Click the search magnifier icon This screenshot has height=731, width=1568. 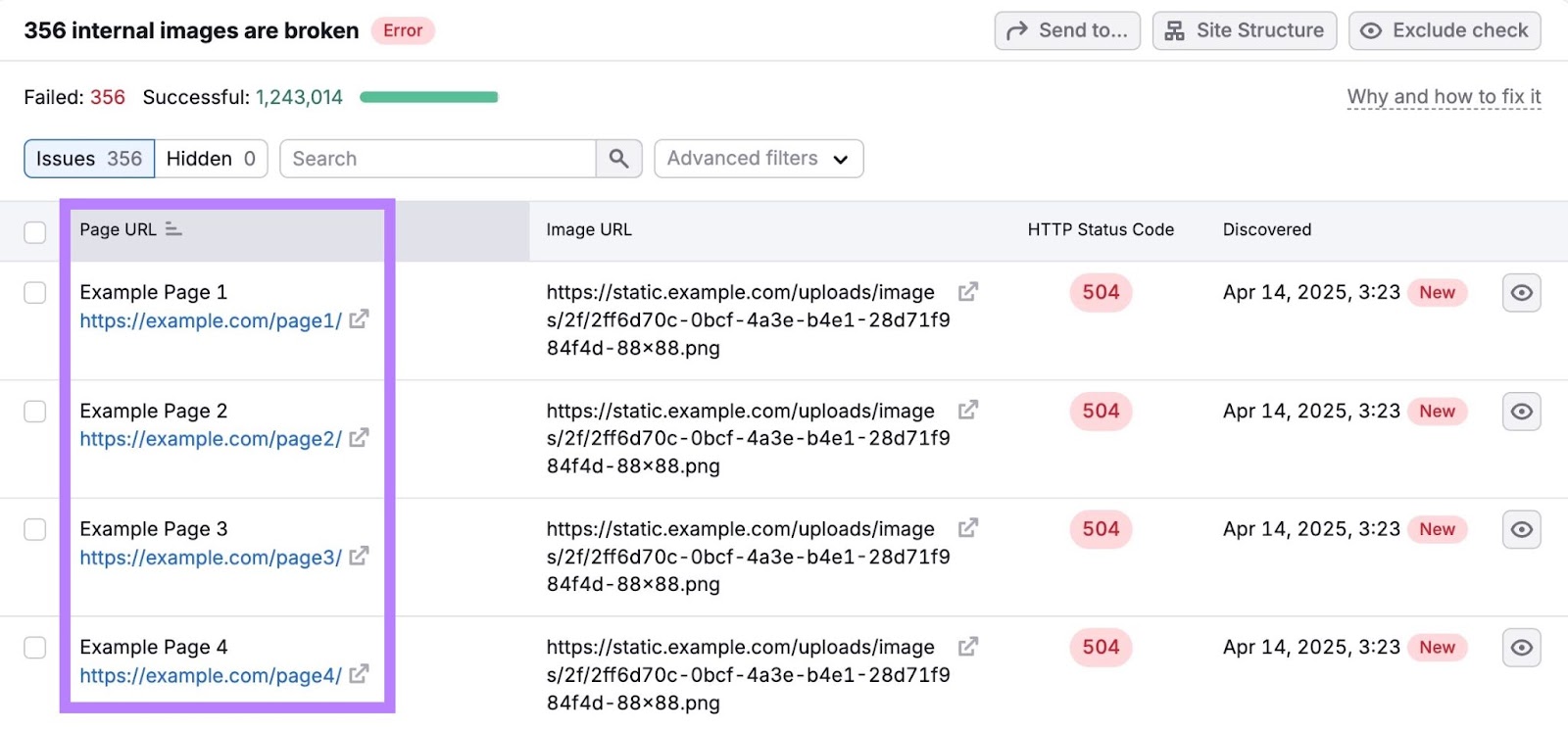tap(618, 159)
